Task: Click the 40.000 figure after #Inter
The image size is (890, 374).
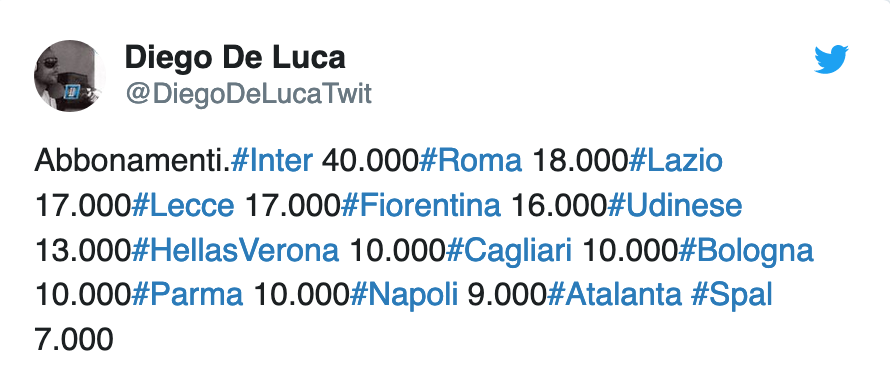Action: point(370,161)
